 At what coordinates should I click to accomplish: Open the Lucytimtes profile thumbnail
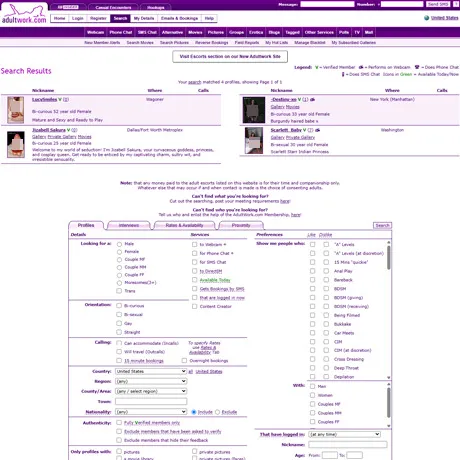coord(16,110)
